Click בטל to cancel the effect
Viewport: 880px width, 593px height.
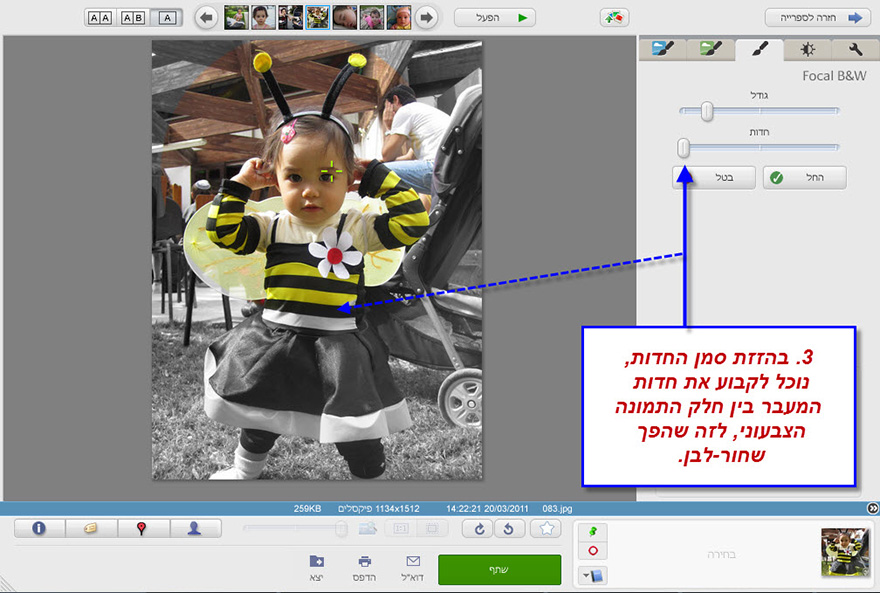713,177
